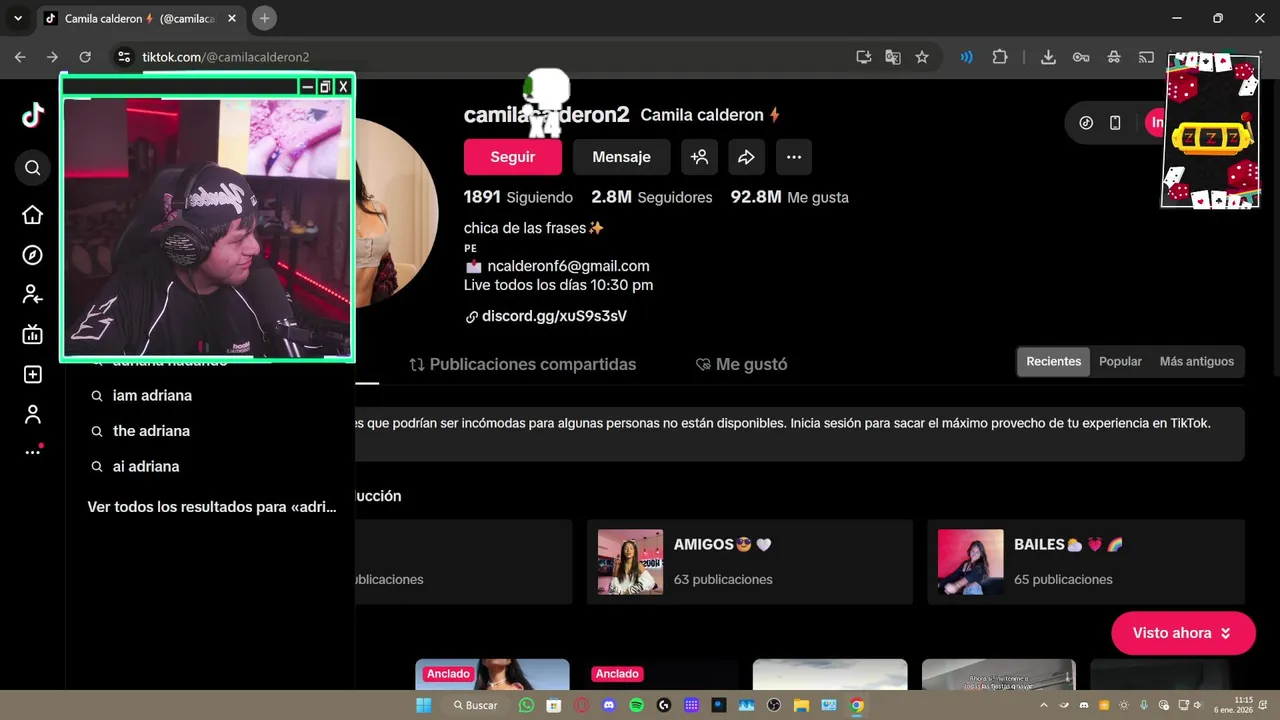This screenshot has height=720, width=1280.
Task: Open File Explorer from the taskbar
Action: (x=801, y=705)
